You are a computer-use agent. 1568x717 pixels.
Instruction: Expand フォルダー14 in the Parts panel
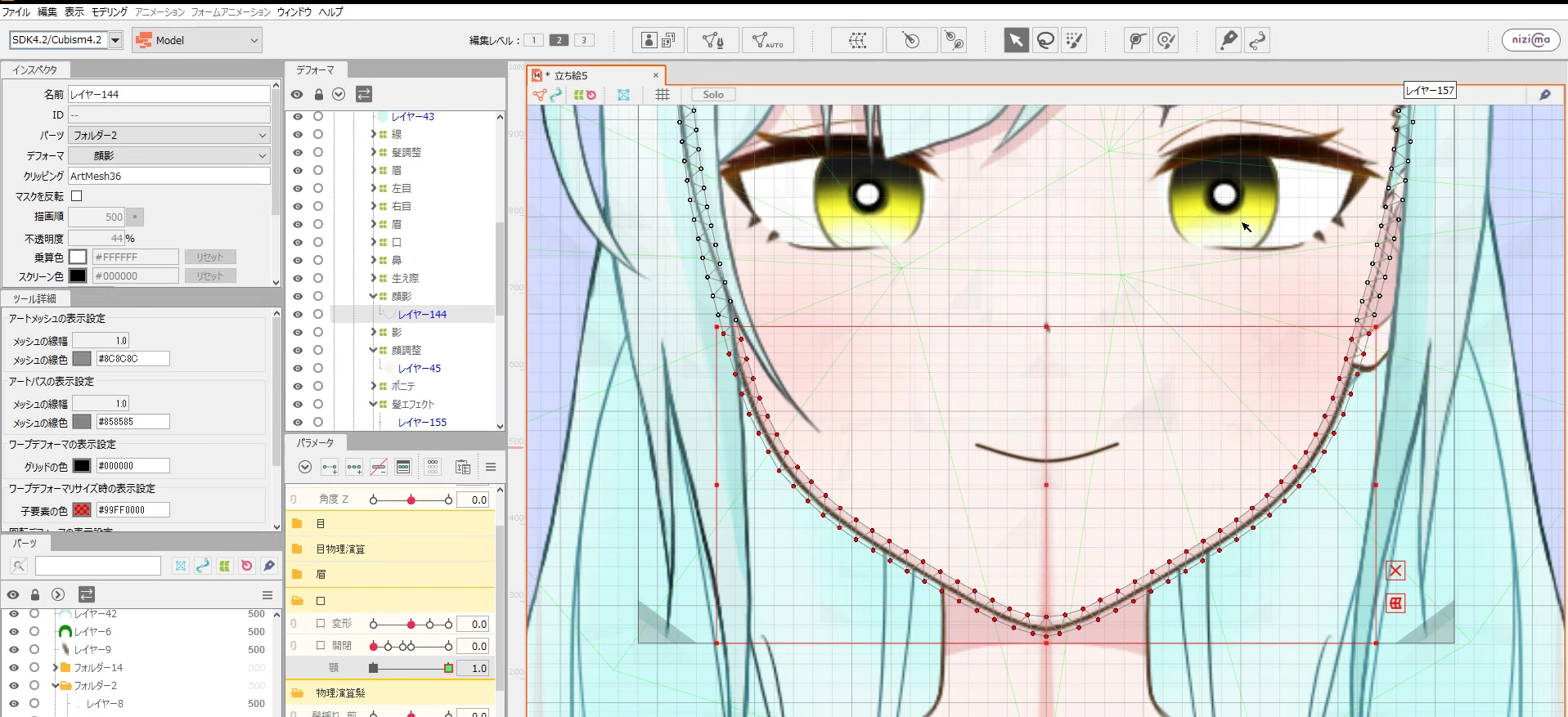55,667
